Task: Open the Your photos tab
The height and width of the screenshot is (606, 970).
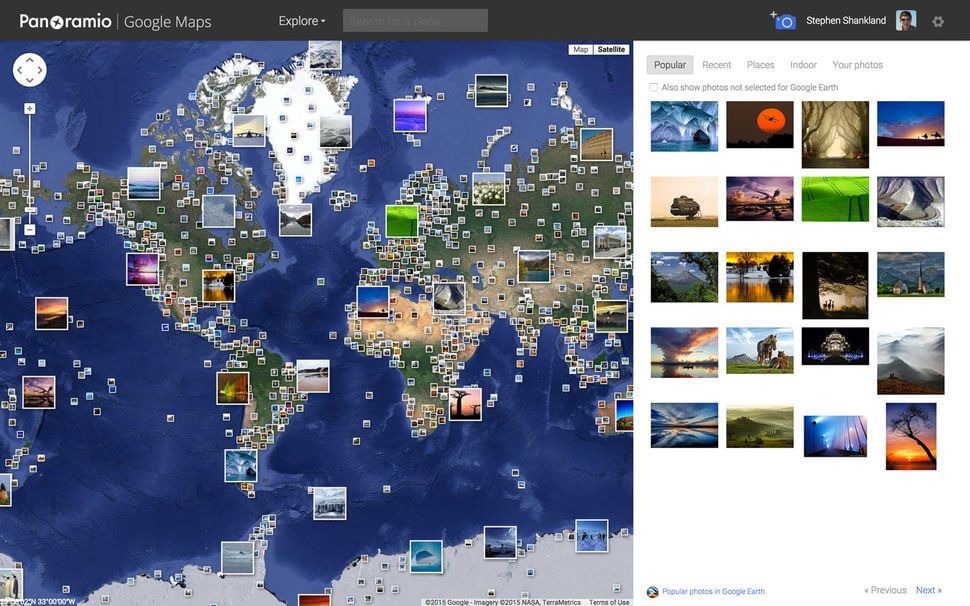Action: (857, 64)
